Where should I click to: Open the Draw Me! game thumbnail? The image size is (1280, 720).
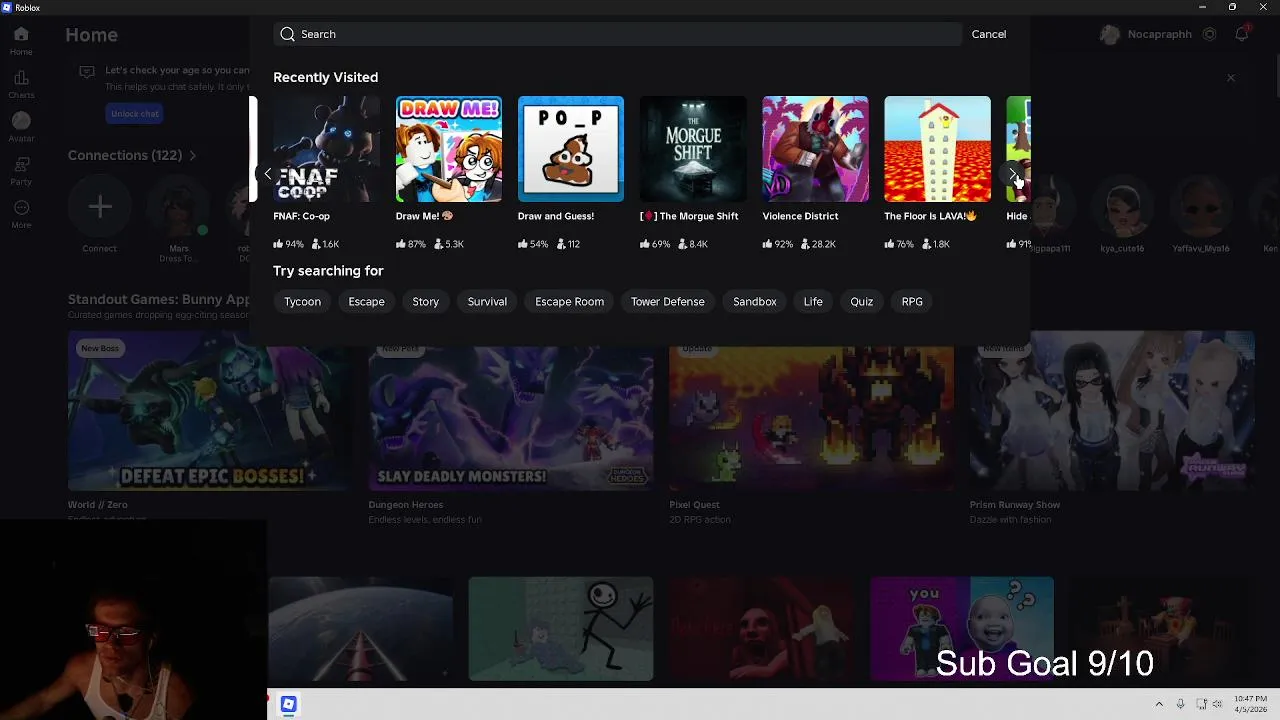point(449,149)
